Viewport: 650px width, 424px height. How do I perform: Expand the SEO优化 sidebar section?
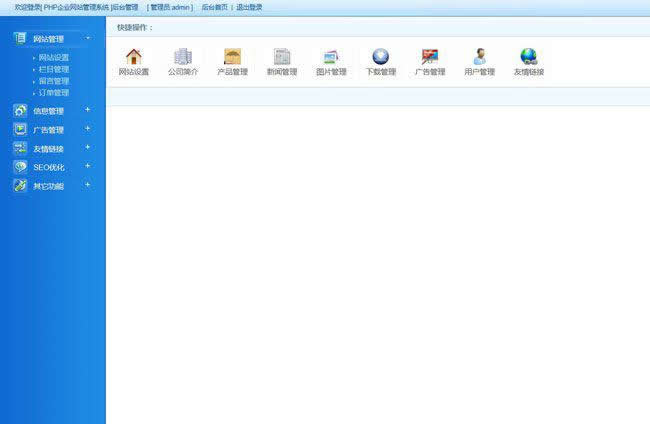point(88,166)
